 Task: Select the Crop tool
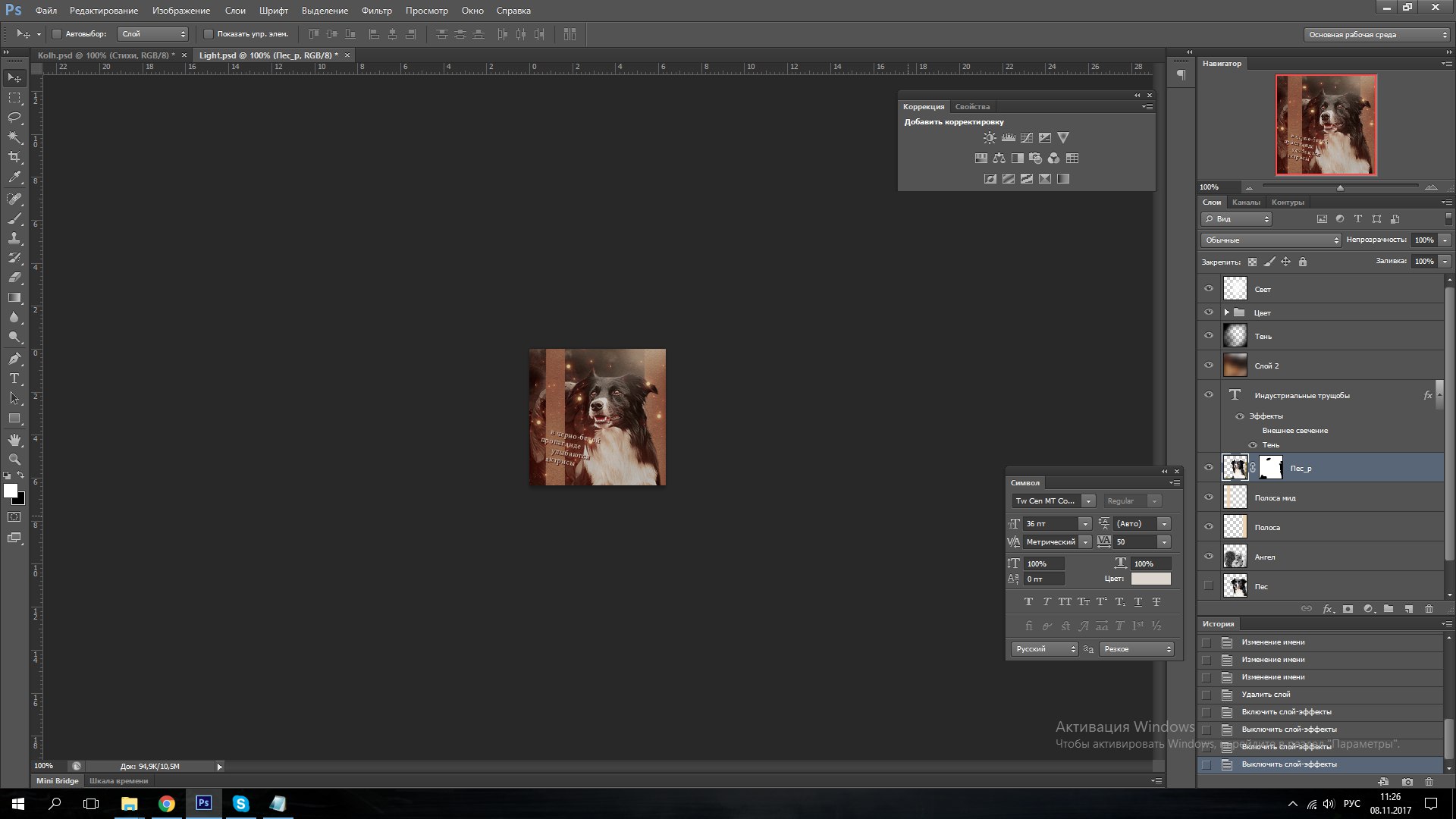coord(14,157)
